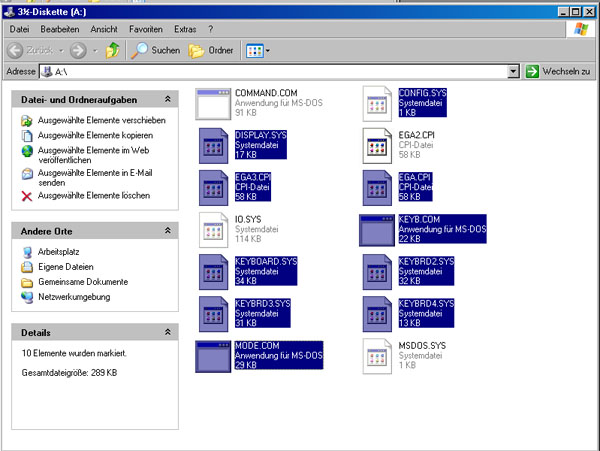Click the Windows flag logo
This screenshot has height=451, width=600.
tap(580, 29)
